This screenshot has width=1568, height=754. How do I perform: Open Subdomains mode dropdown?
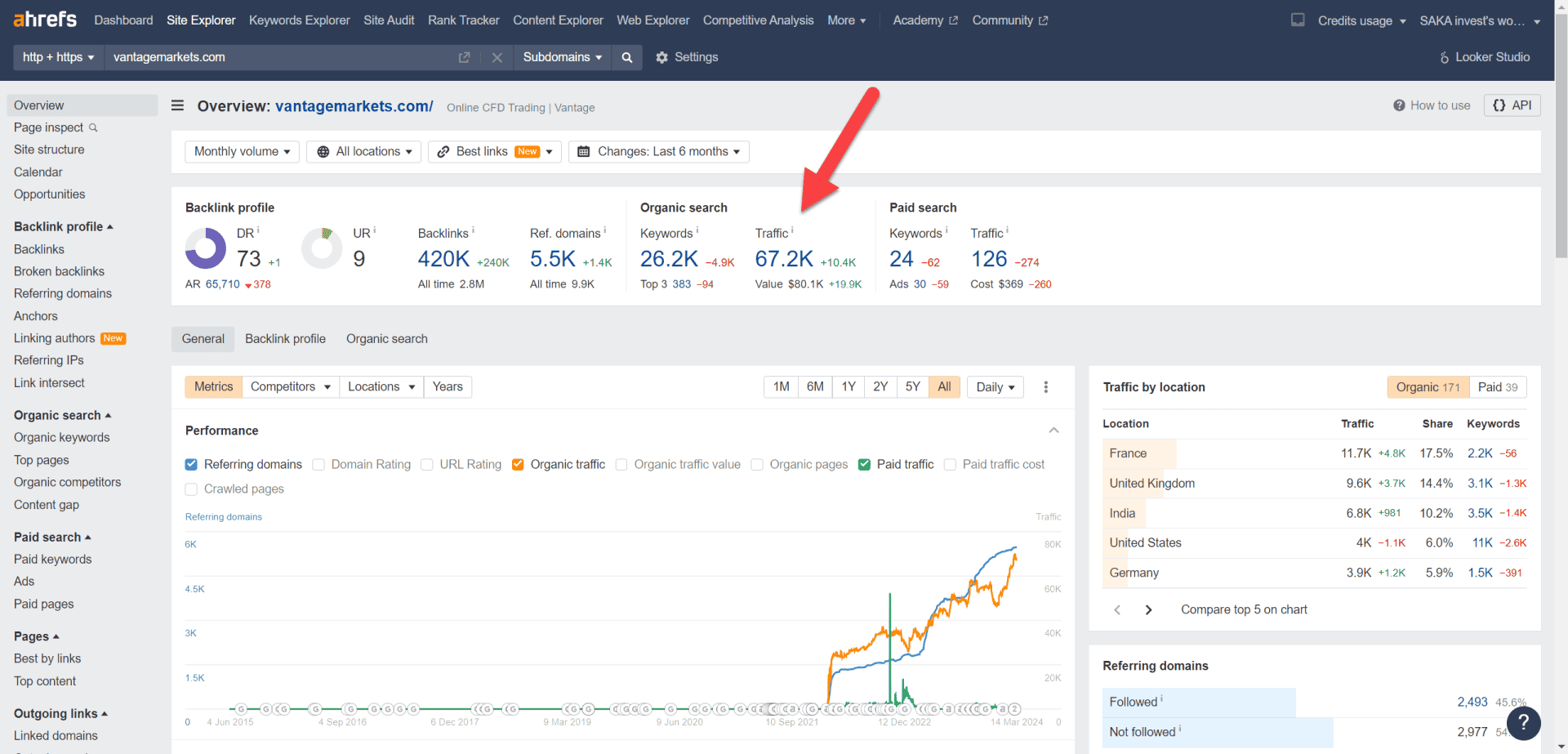coord(562,57)
